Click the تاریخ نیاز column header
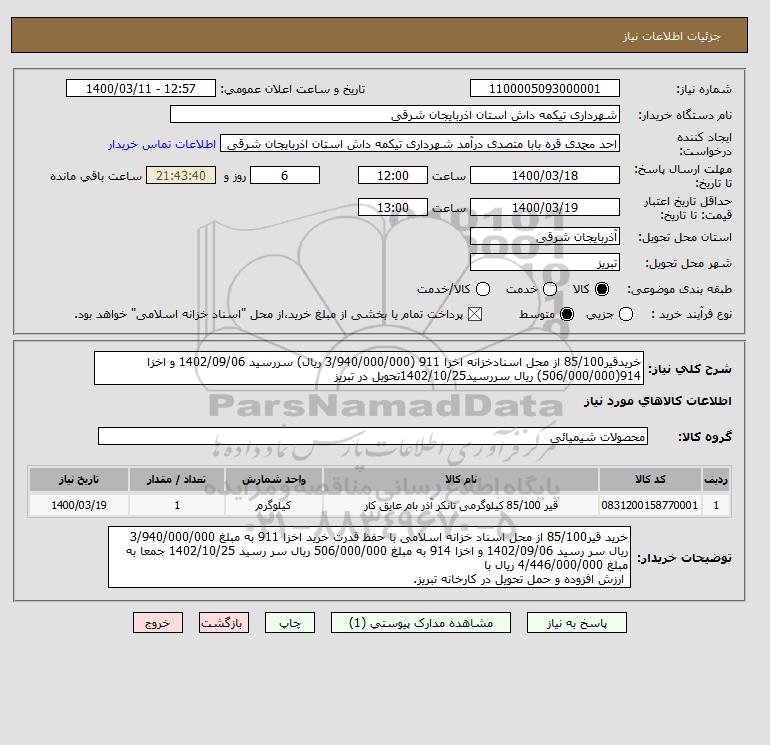This screenshot has height=745, width=770. [79, 479]
